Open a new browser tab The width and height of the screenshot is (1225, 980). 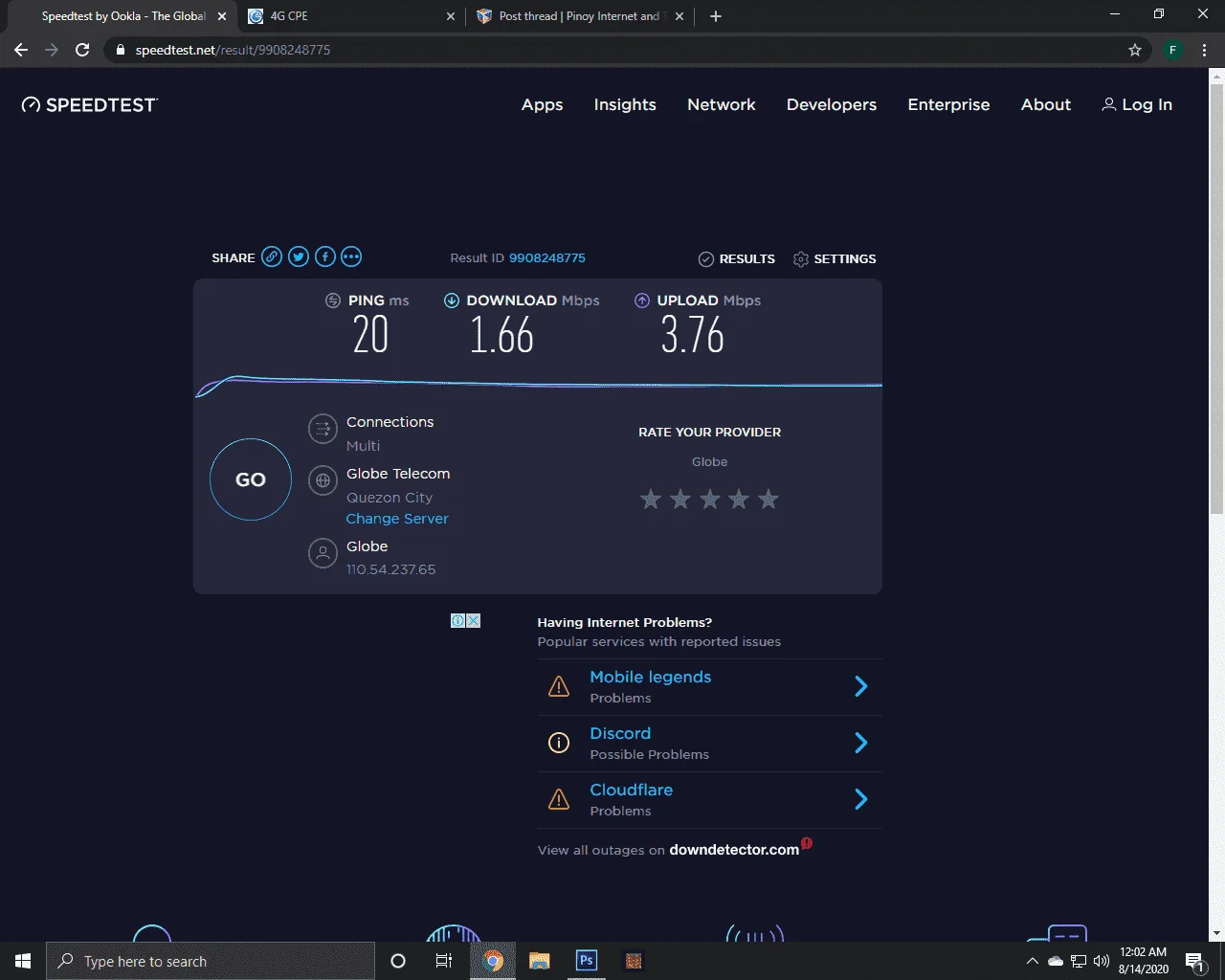coord(715,16)
